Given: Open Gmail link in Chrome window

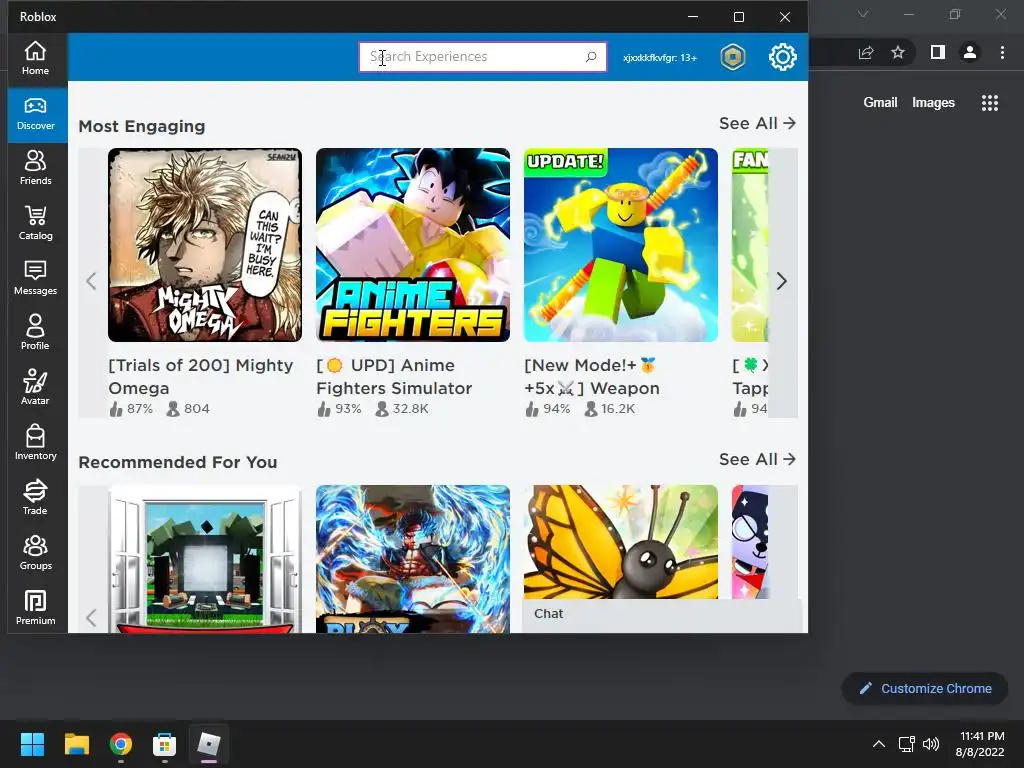Looking at the screenshot, I should (x=880, y=103).
